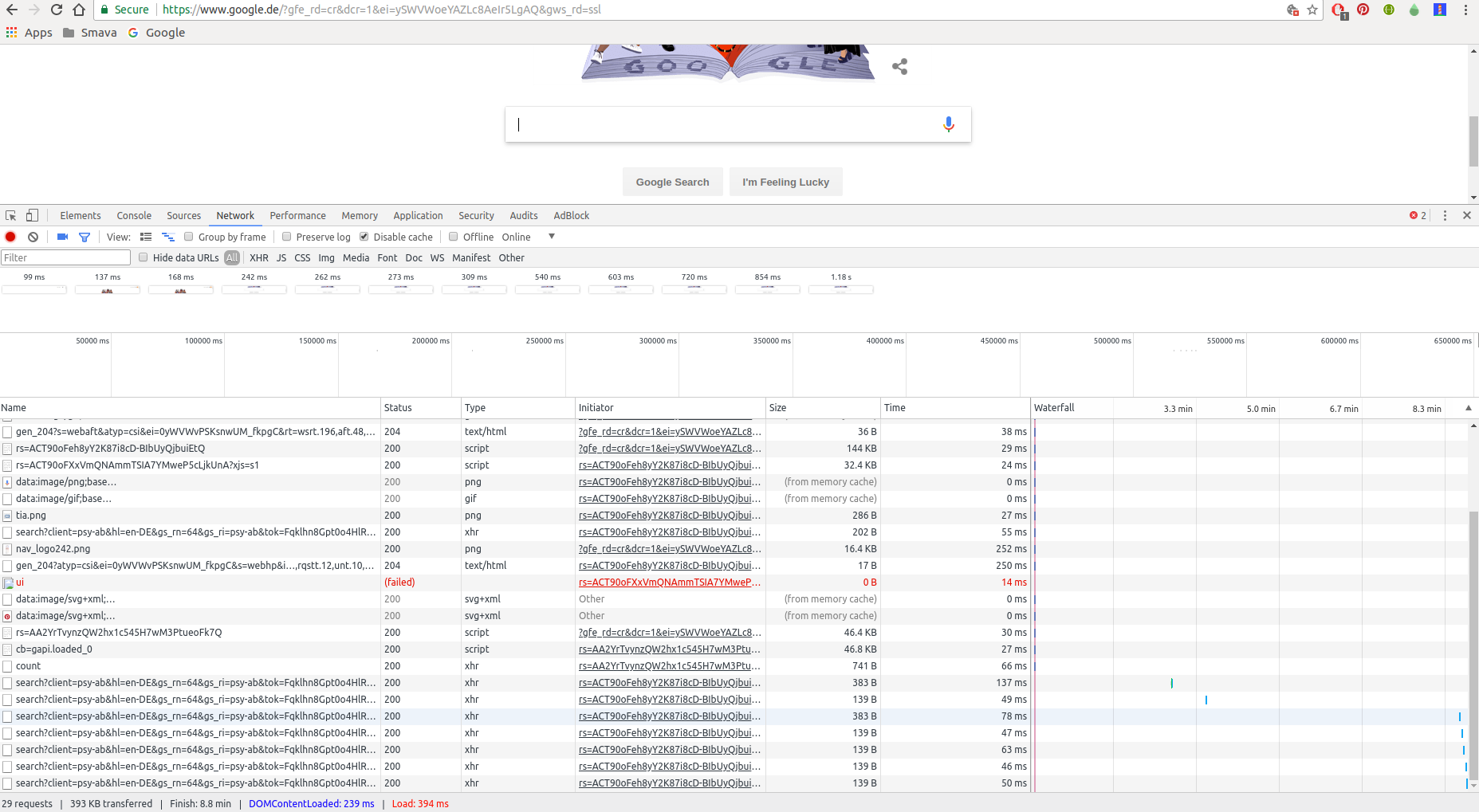1479x812 pixels.
Task: Activate the inspect element picker icon
Action: [11, 215]
